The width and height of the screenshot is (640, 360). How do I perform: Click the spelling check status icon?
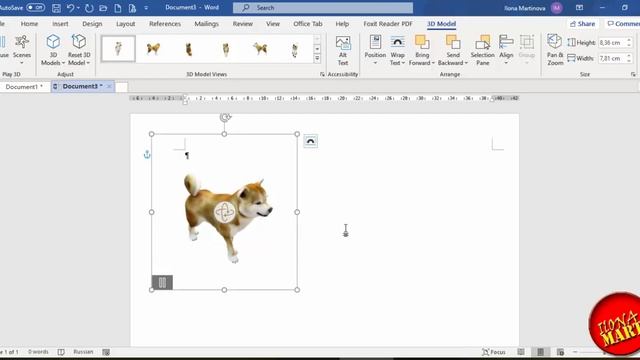(61, 352)
